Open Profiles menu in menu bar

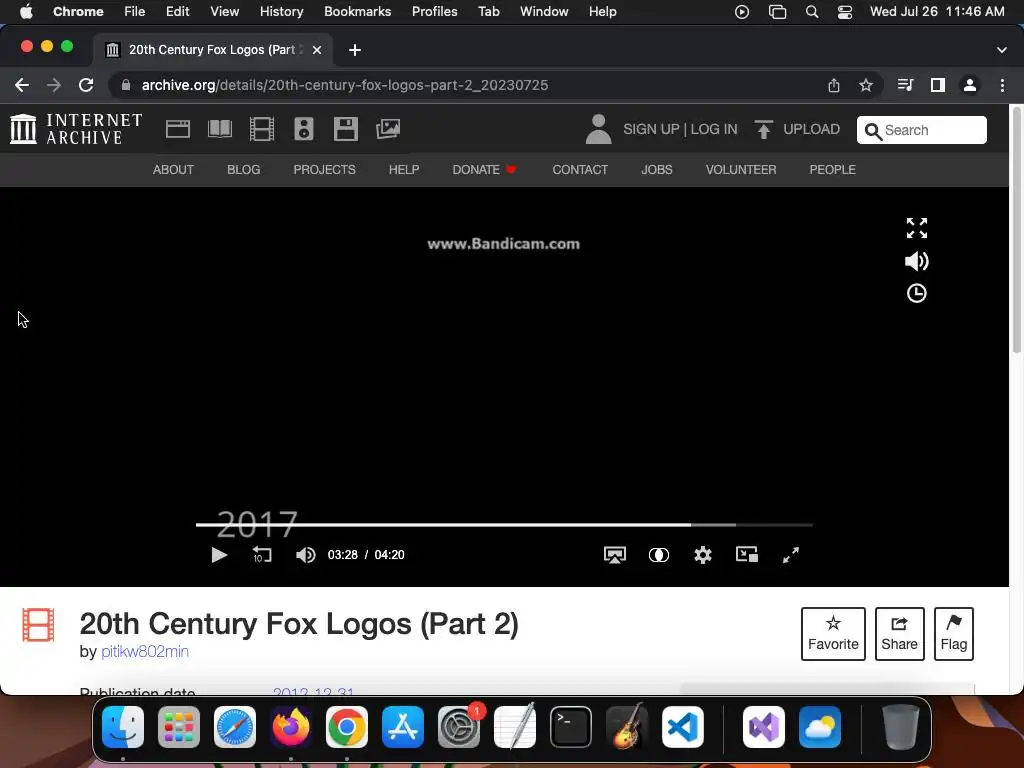coord(434,11)
